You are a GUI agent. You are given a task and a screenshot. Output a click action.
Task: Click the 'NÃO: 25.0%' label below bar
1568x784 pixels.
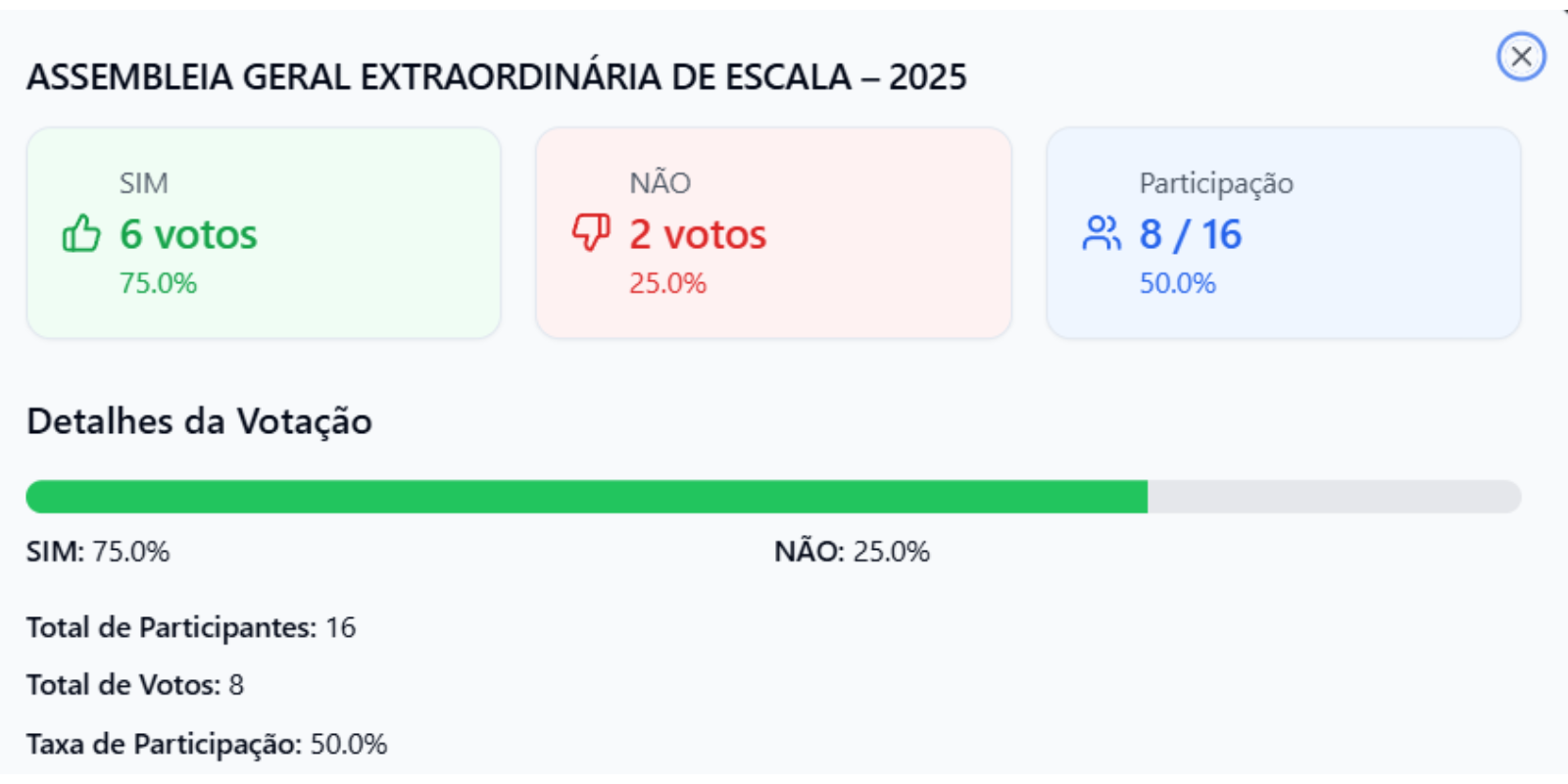point(852,552)
